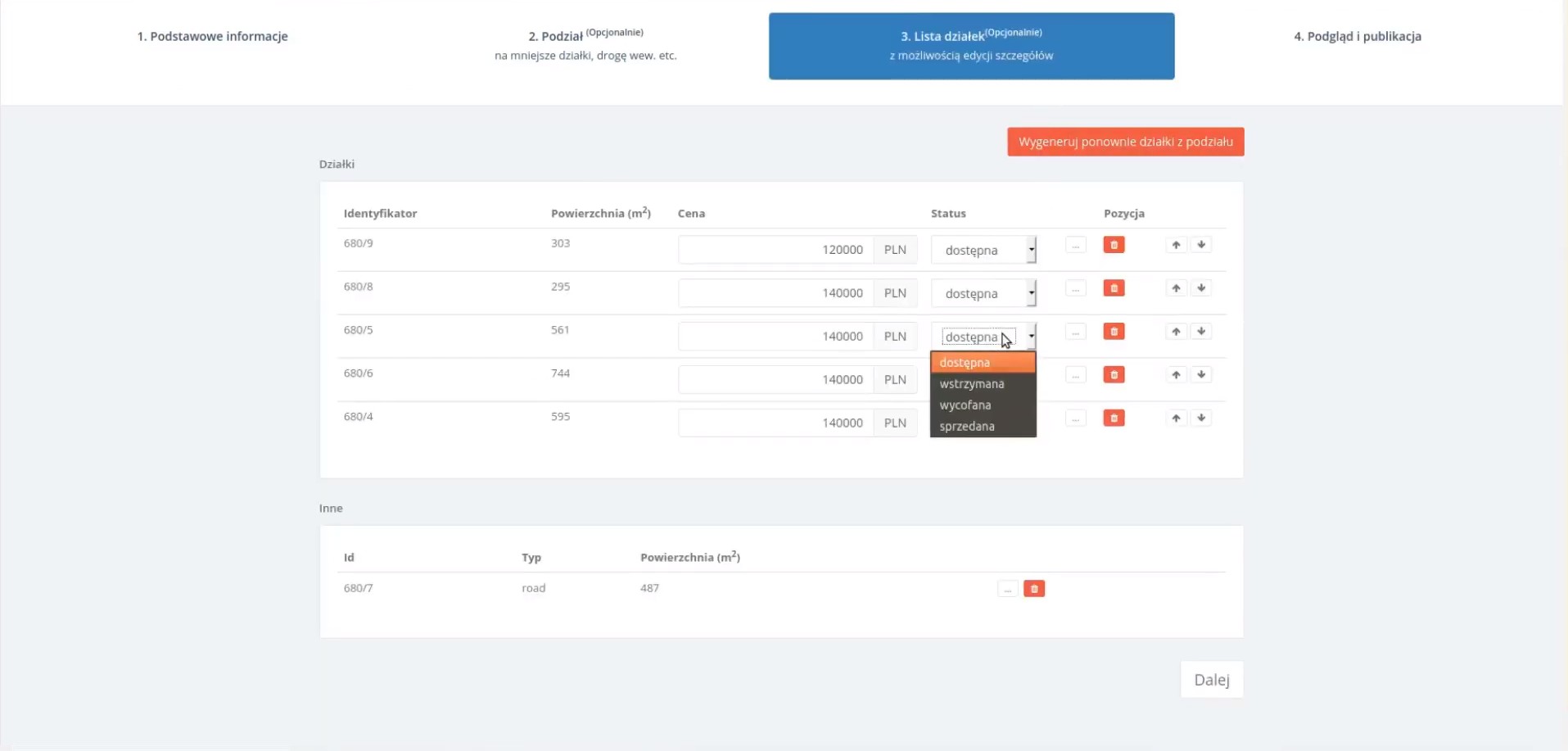The height and width of the screenshot is (751, 1568).
Task: Delete plot 680/9 with trash icon
Action: [1114, 245]
